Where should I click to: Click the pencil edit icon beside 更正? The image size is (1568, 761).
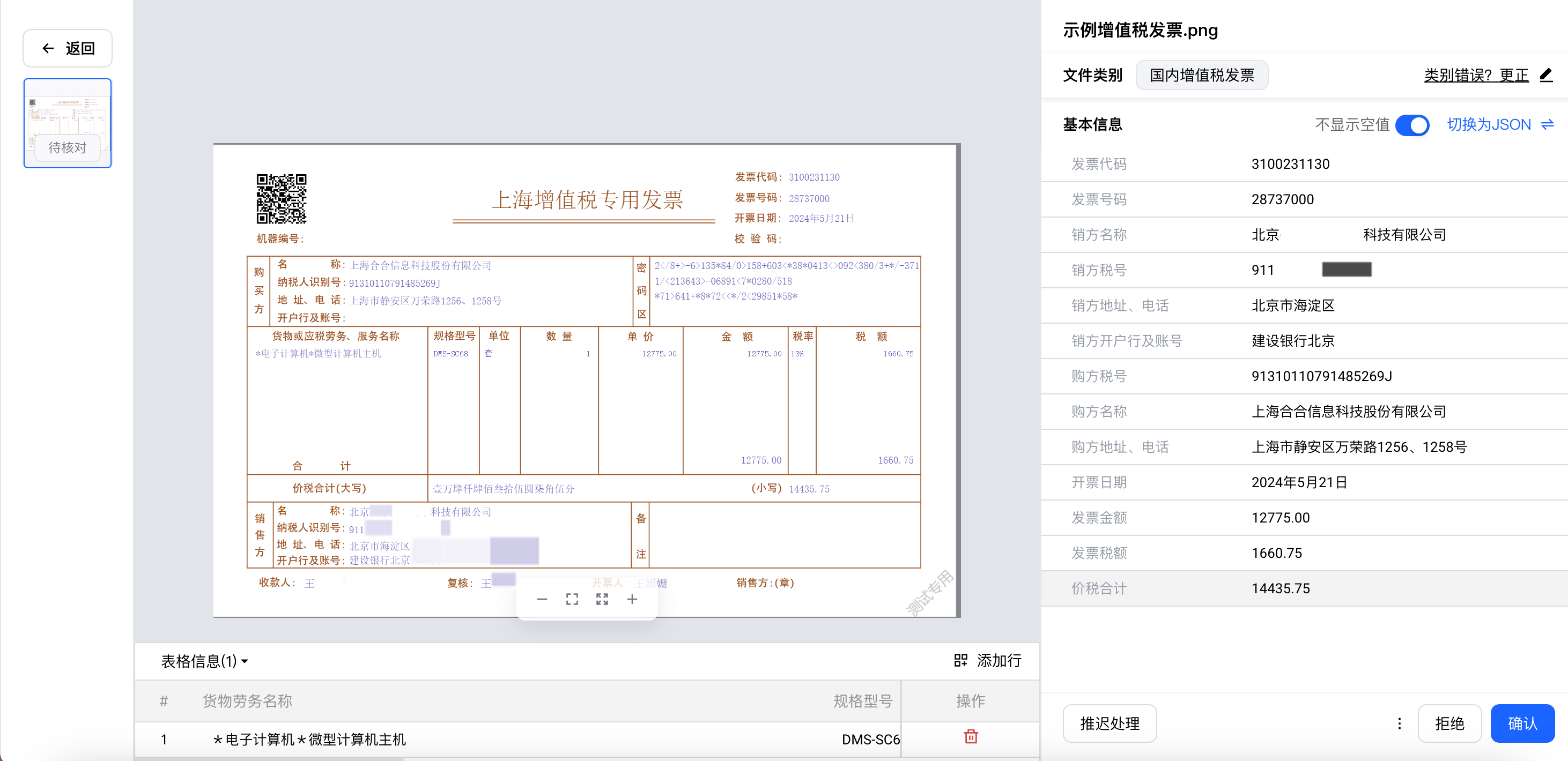tap(1546, 76)
